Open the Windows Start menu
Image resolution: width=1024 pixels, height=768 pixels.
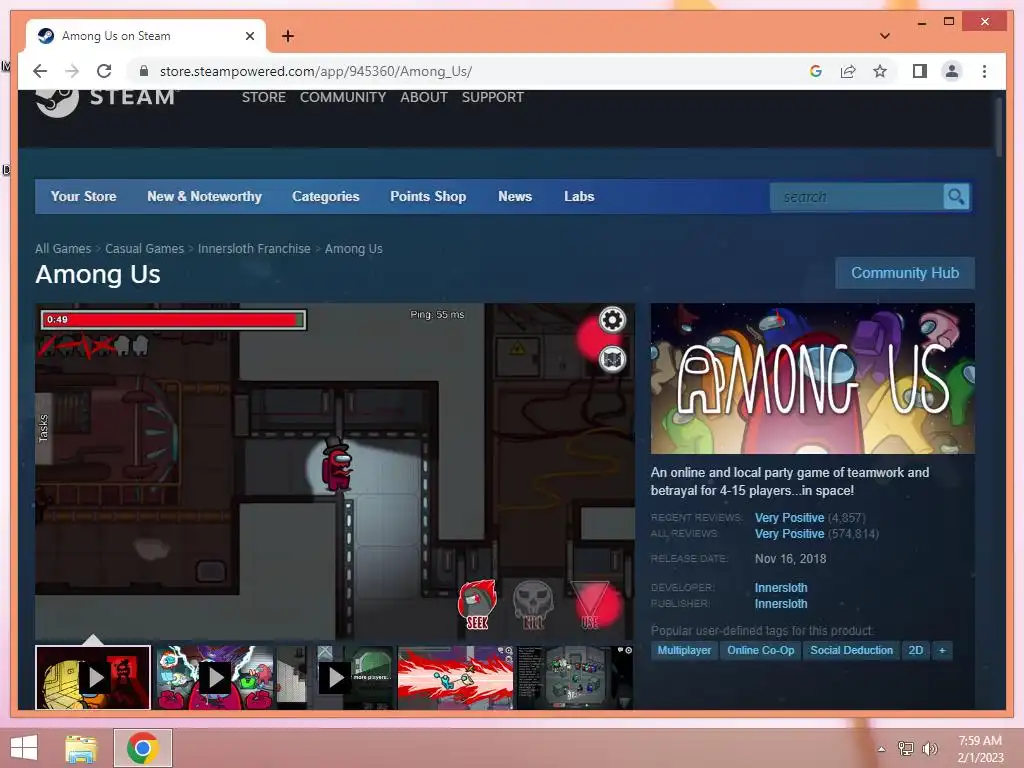click(x=24, y=748)
